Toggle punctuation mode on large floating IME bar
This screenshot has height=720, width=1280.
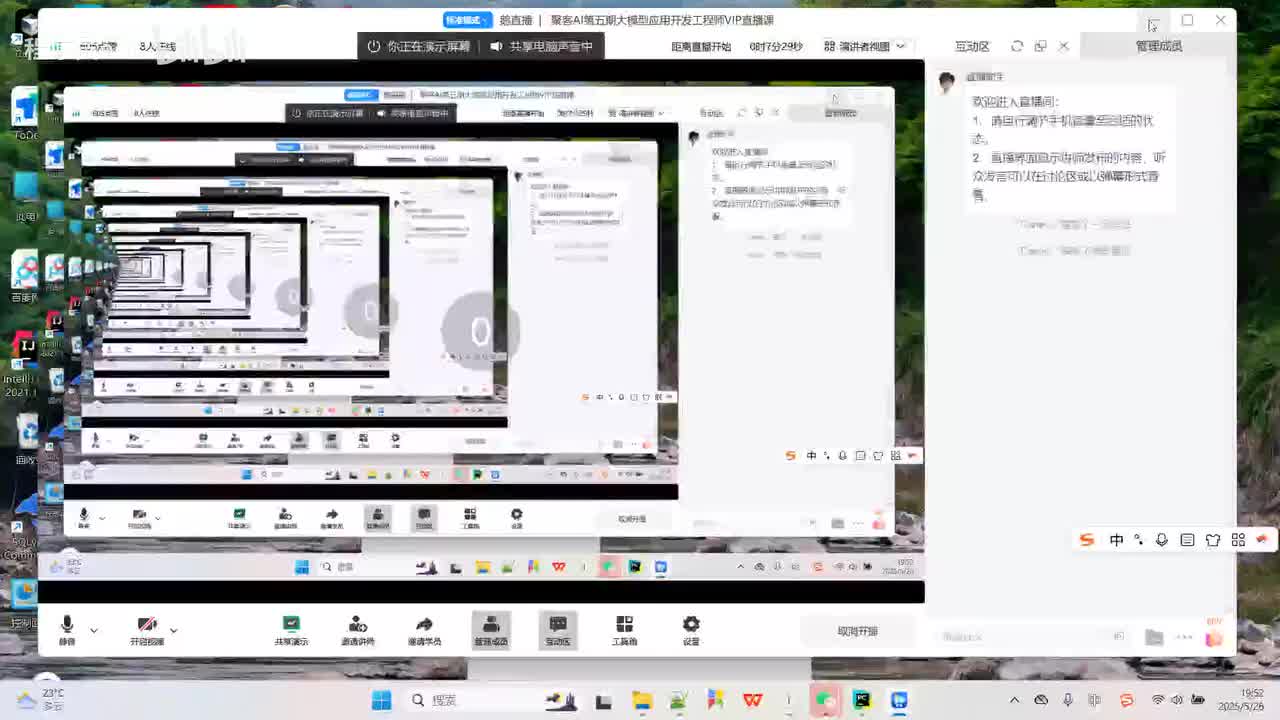tap(1139, 540)
